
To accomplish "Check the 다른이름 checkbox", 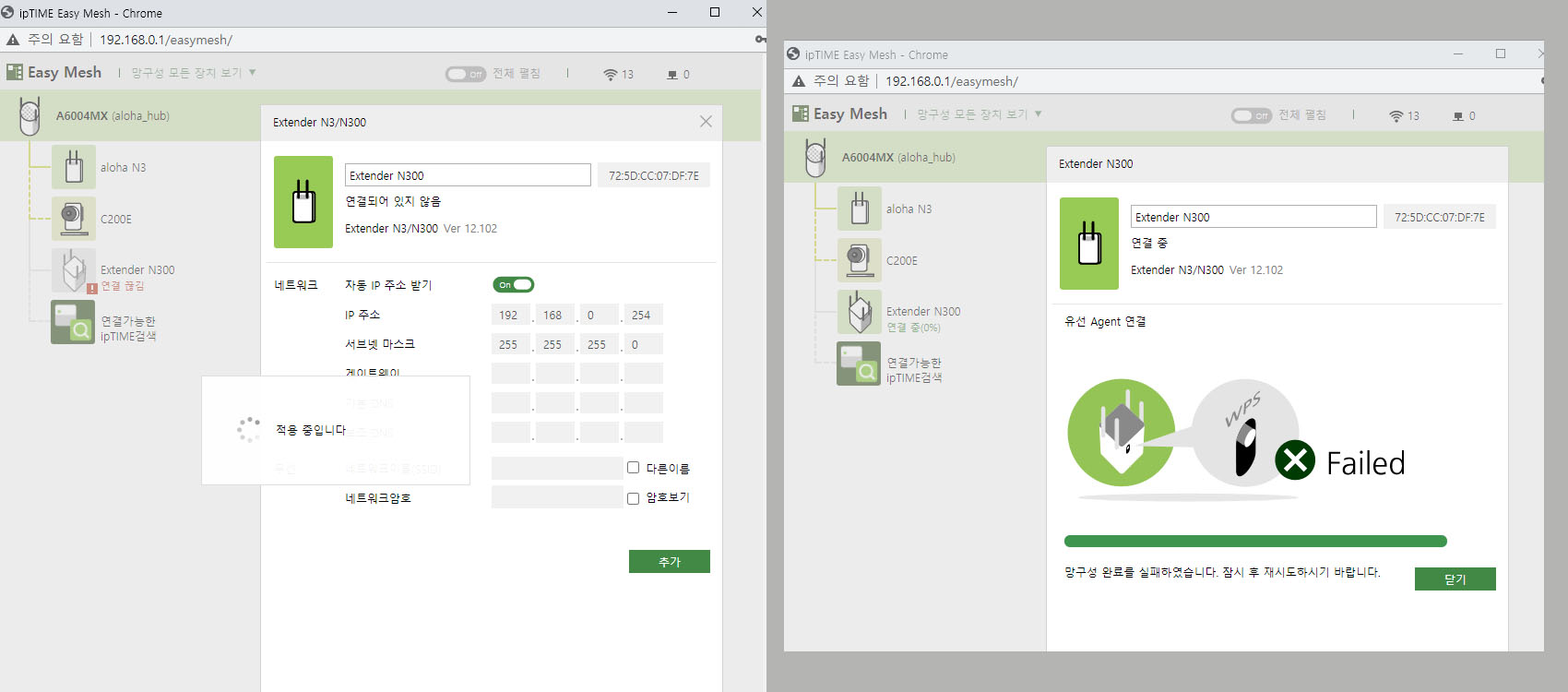I will (634, 468).
